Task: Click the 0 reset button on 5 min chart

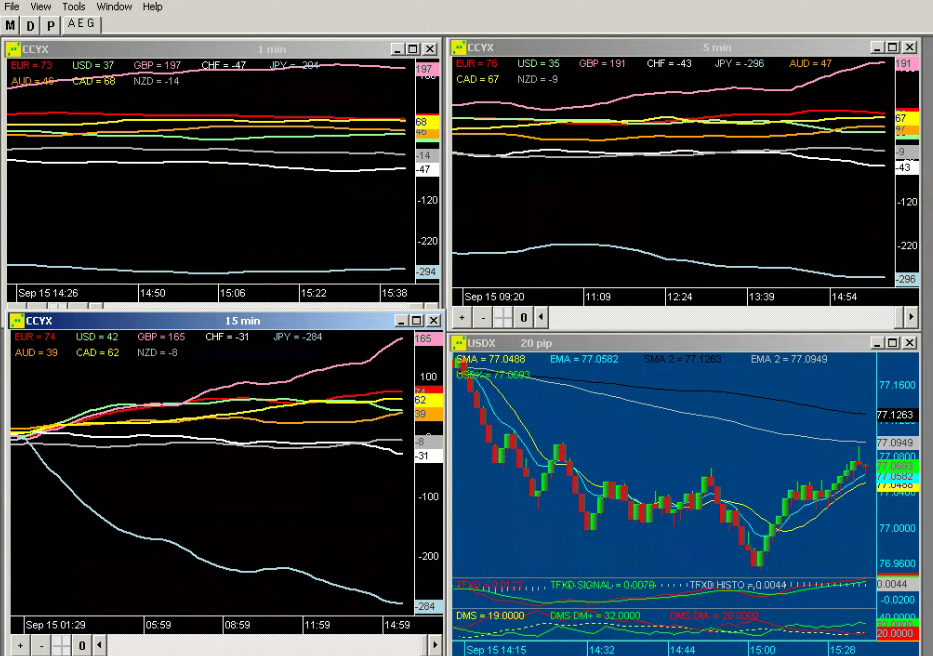Action: pos(524,317)
